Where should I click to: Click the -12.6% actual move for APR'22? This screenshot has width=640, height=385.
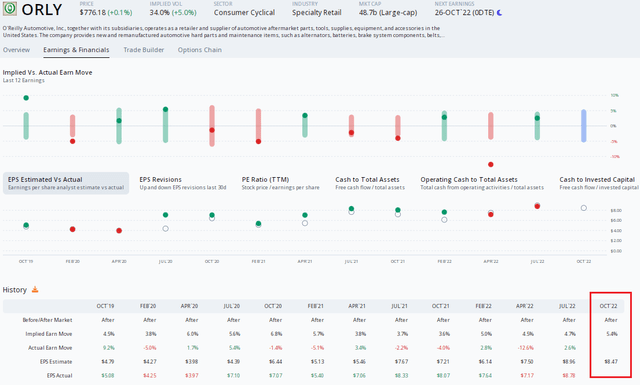click(525, 348)
